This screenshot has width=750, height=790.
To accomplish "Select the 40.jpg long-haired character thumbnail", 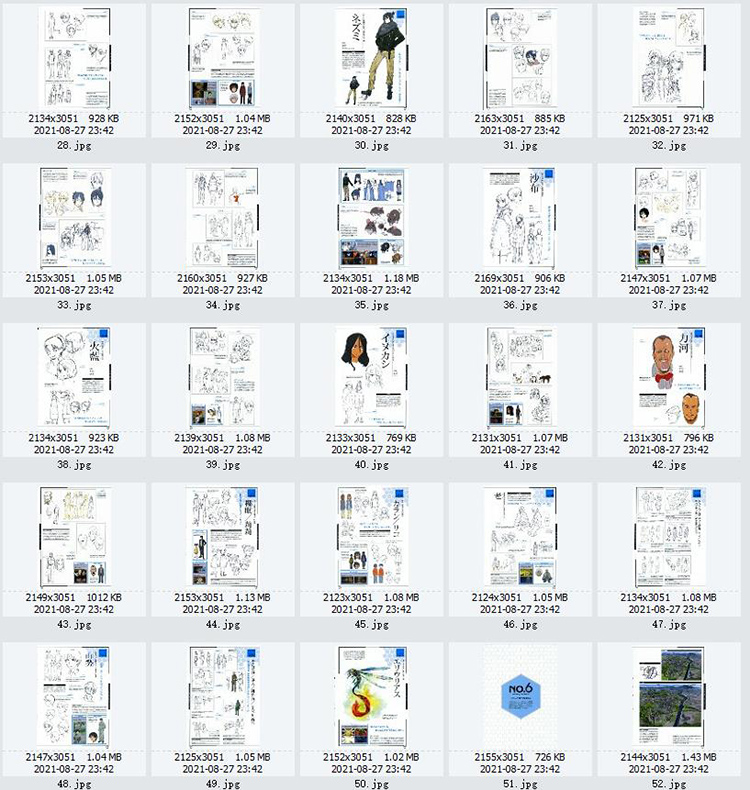I will 371,377.
